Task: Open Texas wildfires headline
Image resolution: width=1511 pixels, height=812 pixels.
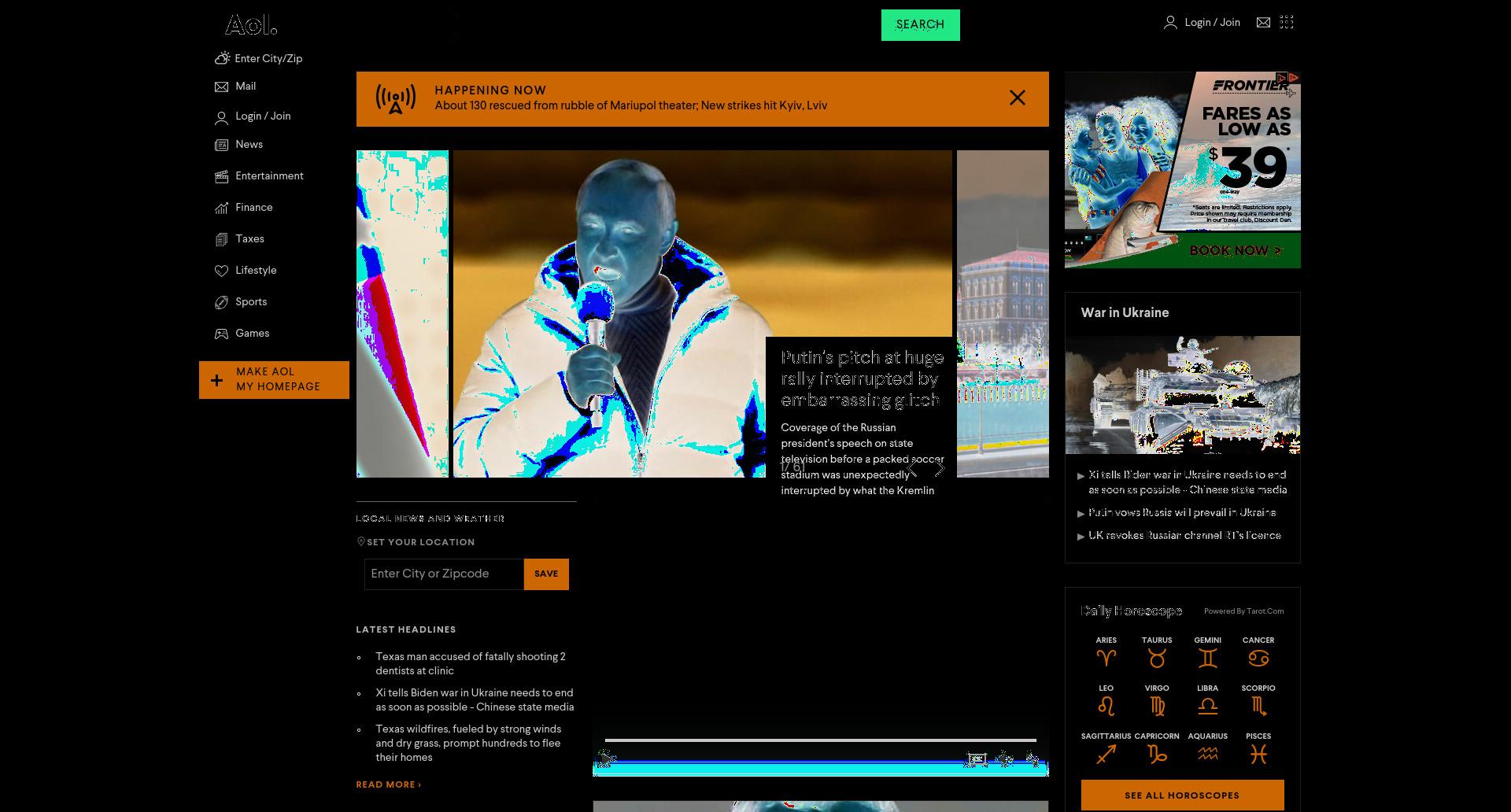Action: 468,744
